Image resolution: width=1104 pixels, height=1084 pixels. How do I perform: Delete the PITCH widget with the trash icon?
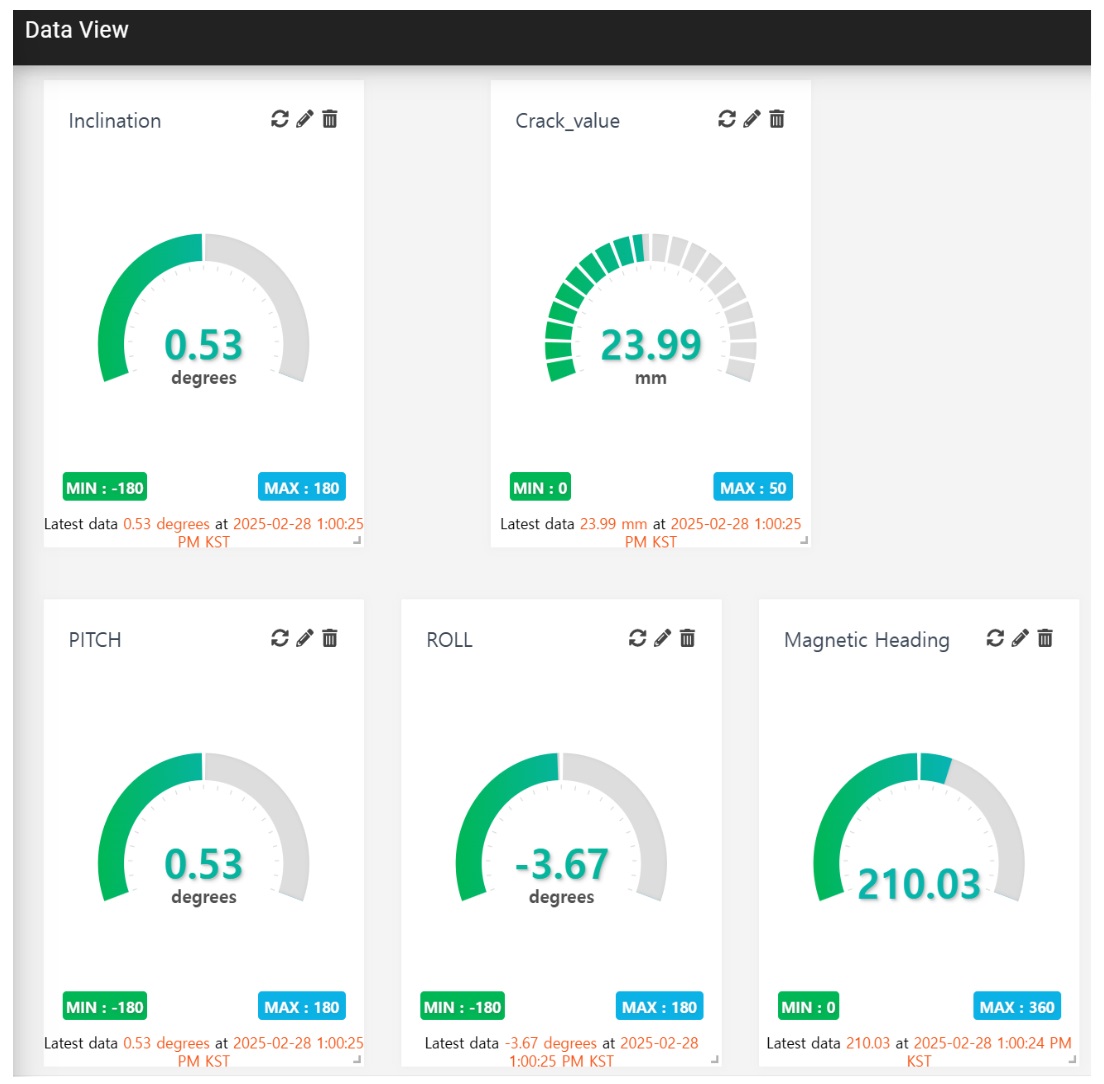click(330, 638)
